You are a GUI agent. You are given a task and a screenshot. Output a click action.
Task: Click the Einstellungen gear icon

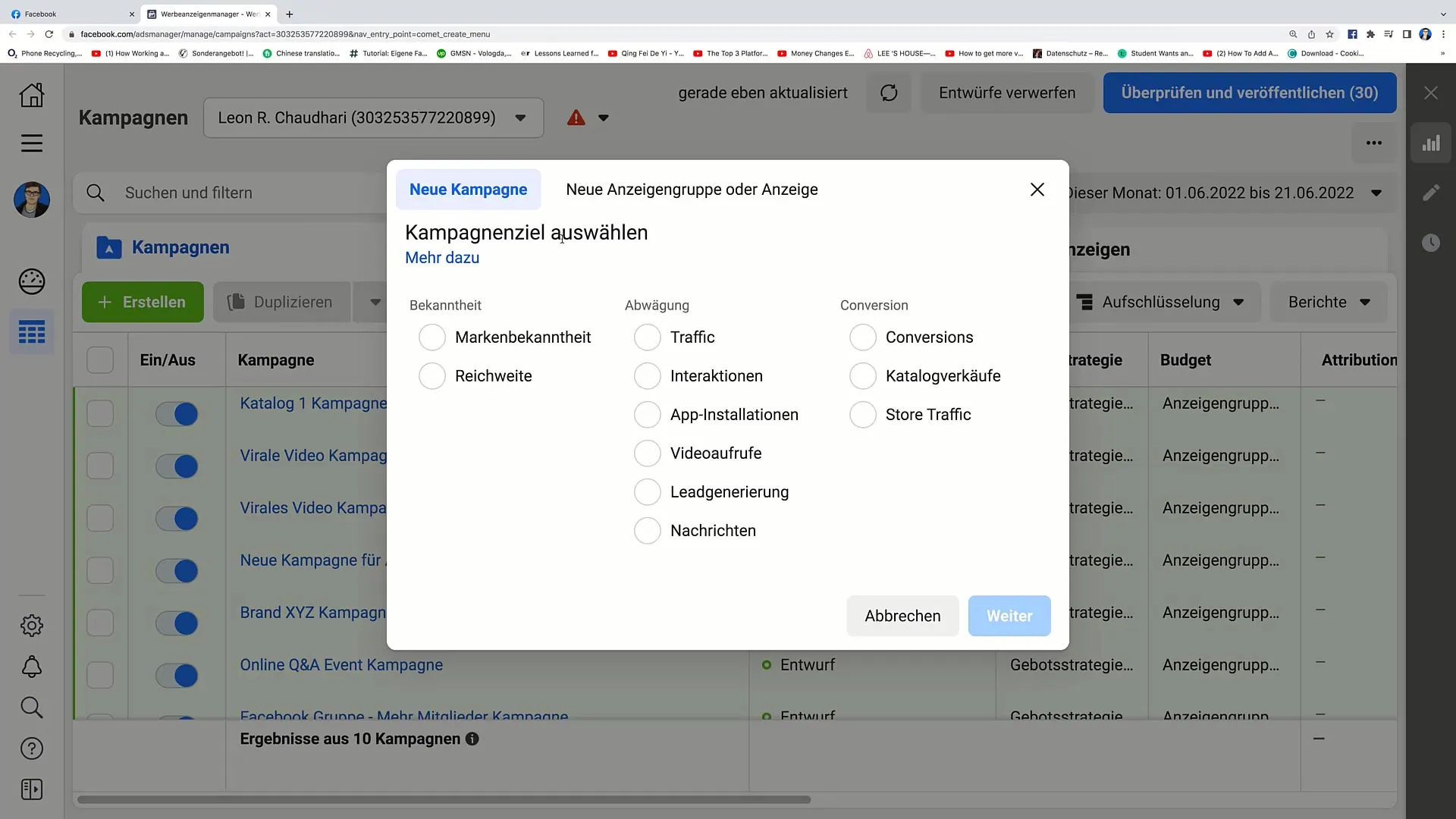[x=31, y=625]
